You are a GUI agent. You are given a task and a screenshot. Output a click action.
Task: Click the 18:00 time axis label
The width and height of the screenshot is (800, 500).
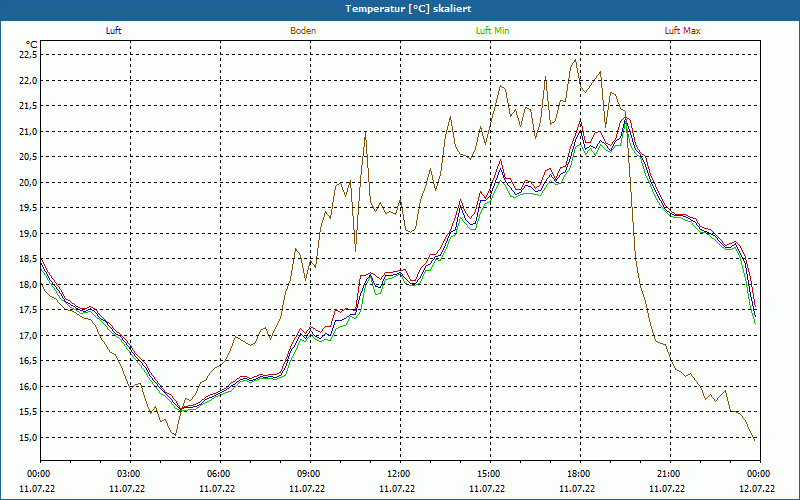point(580,474)
